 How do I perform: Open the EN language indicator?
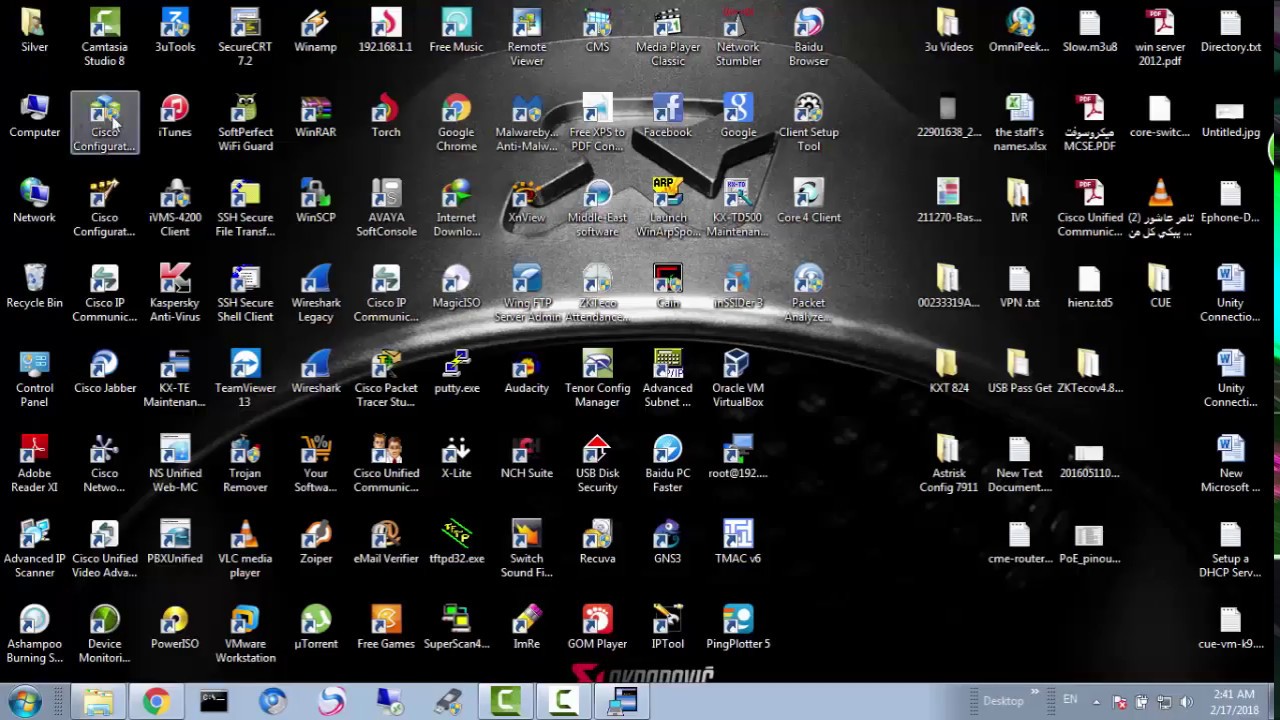[1070, 700]
